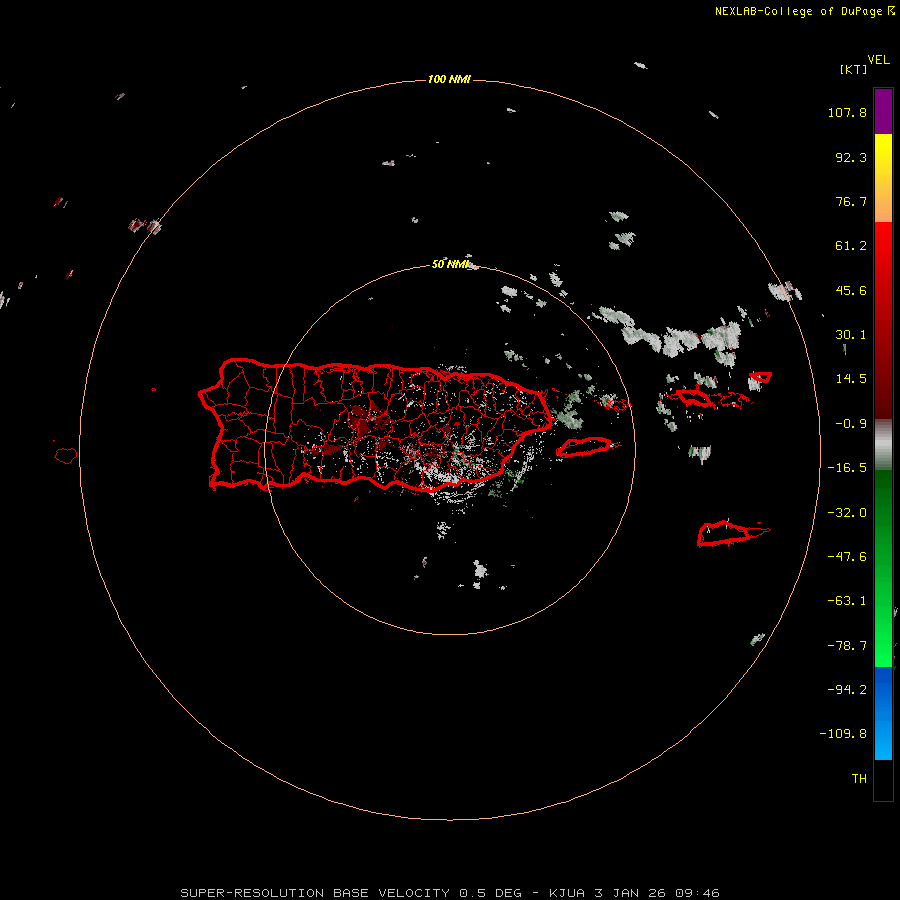Viewport: 900px width, 900px height.
Task: Click the -0.9 scale value
Action: [x=851, y=424]
